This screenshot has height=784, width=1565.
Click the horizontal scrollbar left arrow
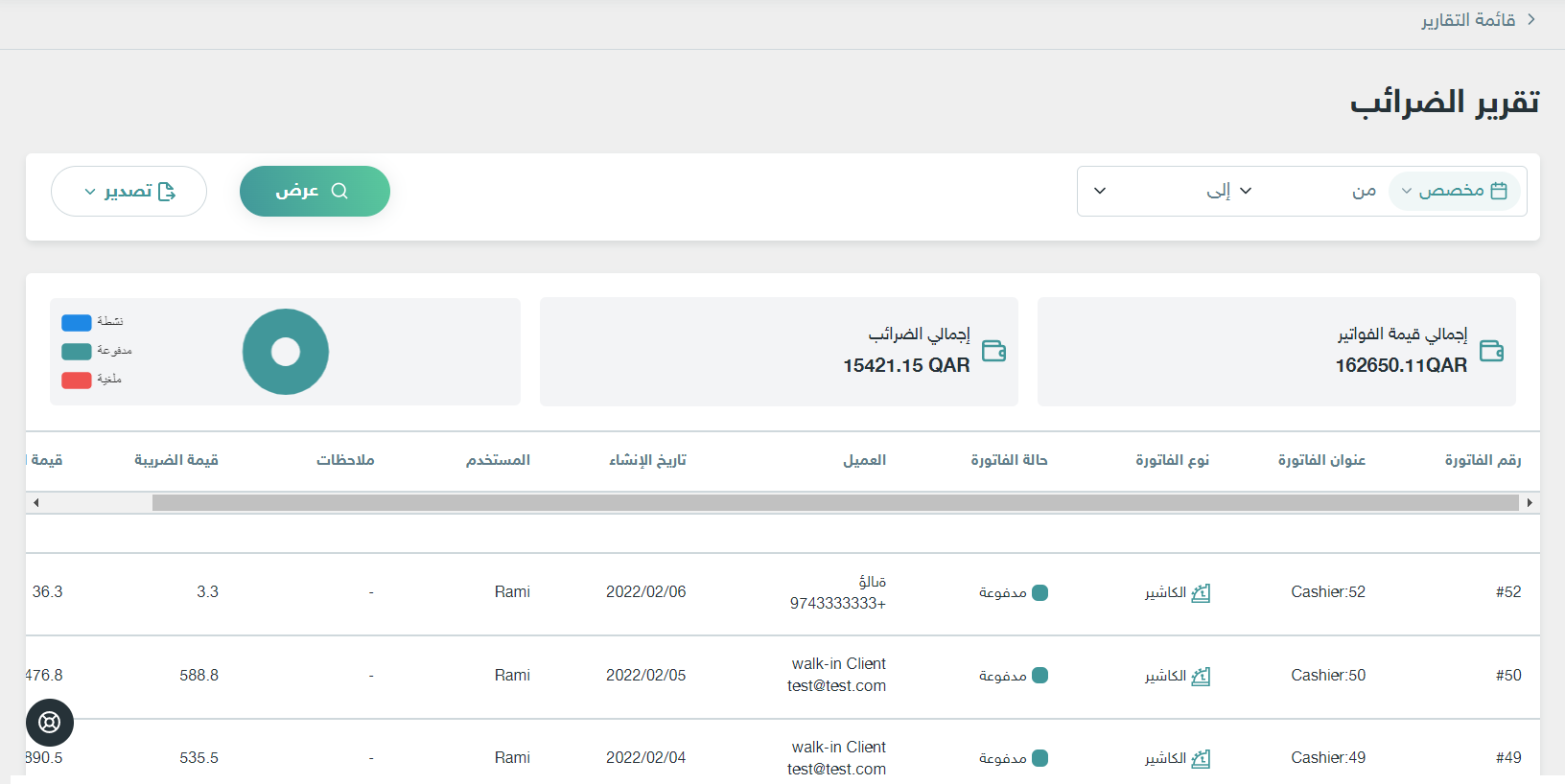pyautogui.click(x=35, y=502)
